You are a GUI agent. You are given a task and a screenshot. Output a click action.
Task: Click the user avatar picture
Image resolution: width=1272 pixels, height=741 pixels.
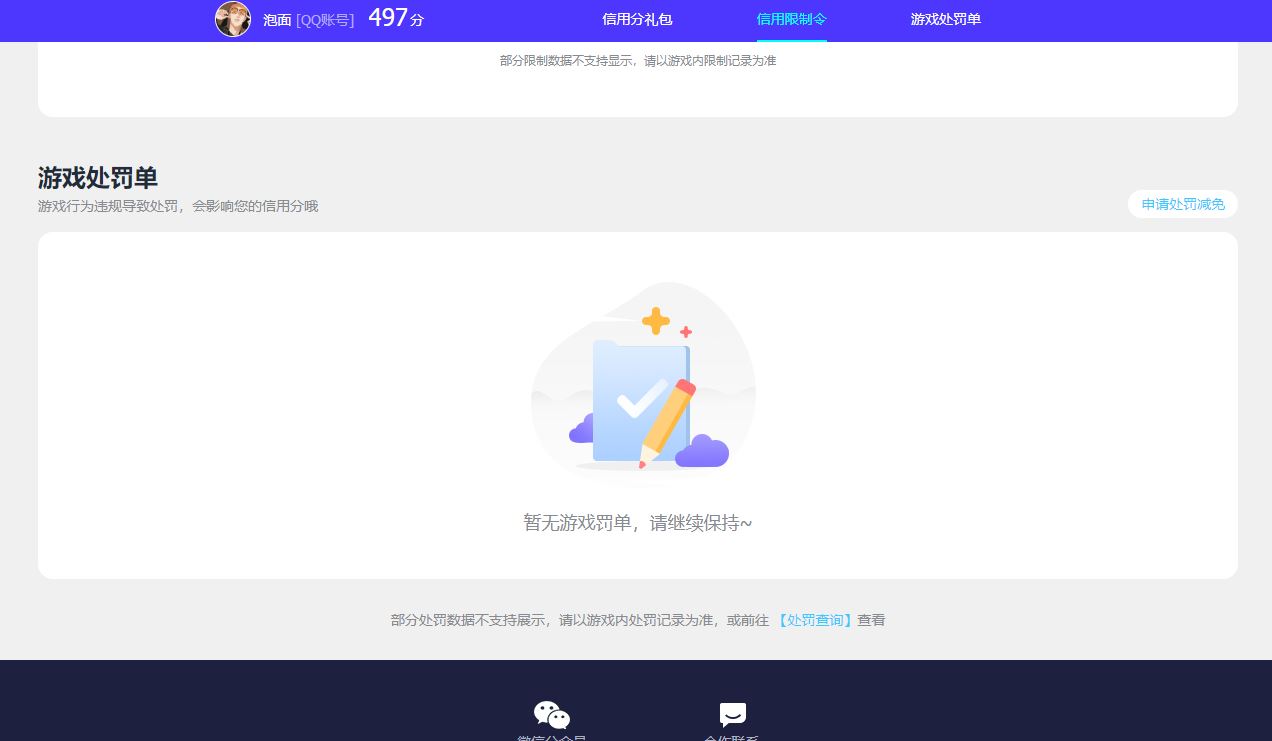pos(233,19)
